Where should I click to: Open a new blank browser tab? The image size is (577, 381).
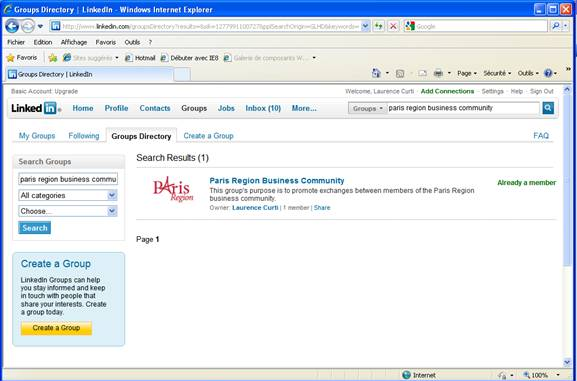pyautogui.click(x=182, y=74)
